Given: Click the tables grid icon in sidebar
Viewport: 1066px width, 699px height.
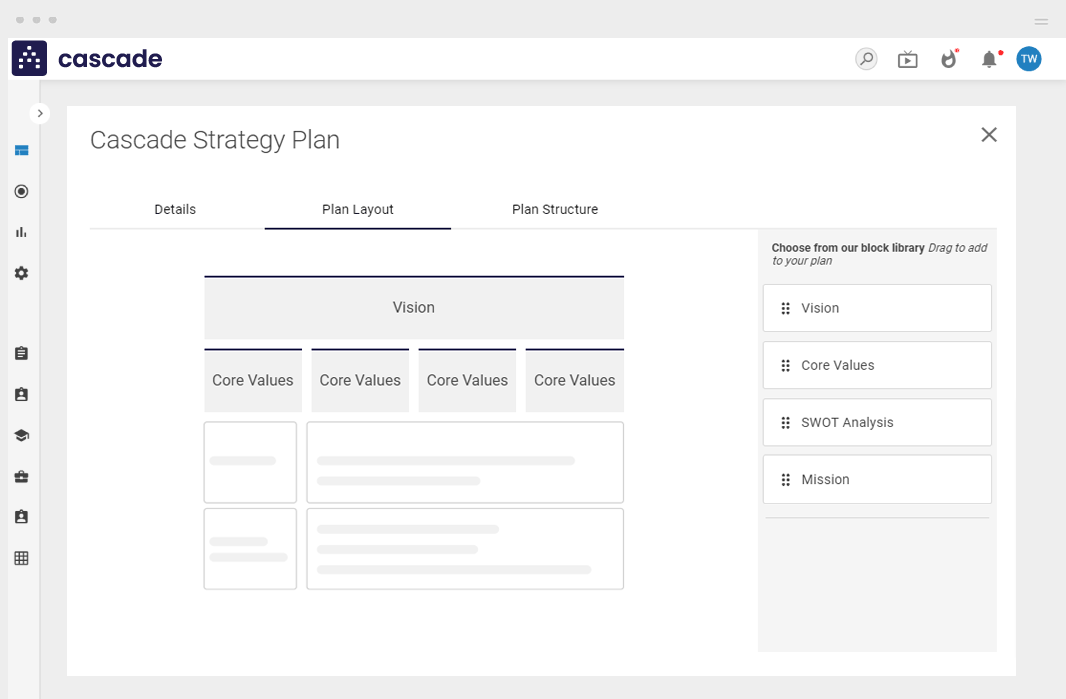Looking at the screenshot, I should [21, 557].
